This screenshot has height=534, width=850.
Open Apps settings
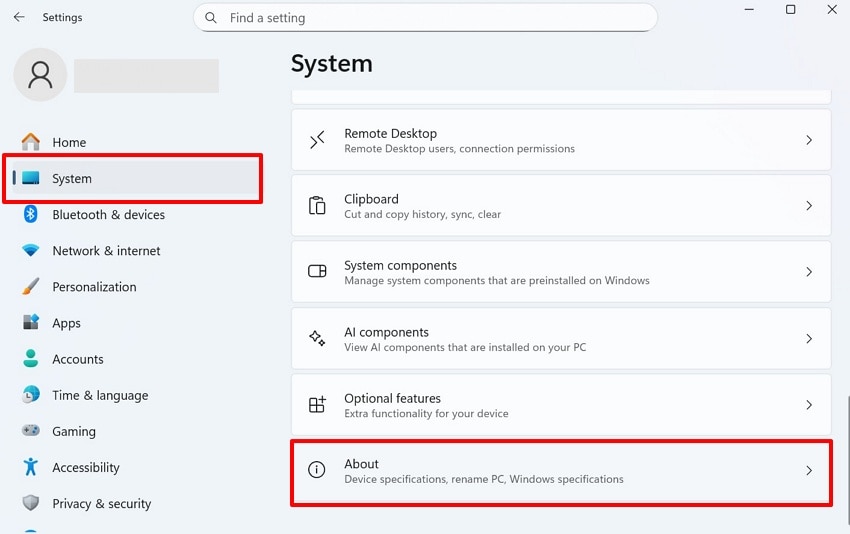pos(136,323)
